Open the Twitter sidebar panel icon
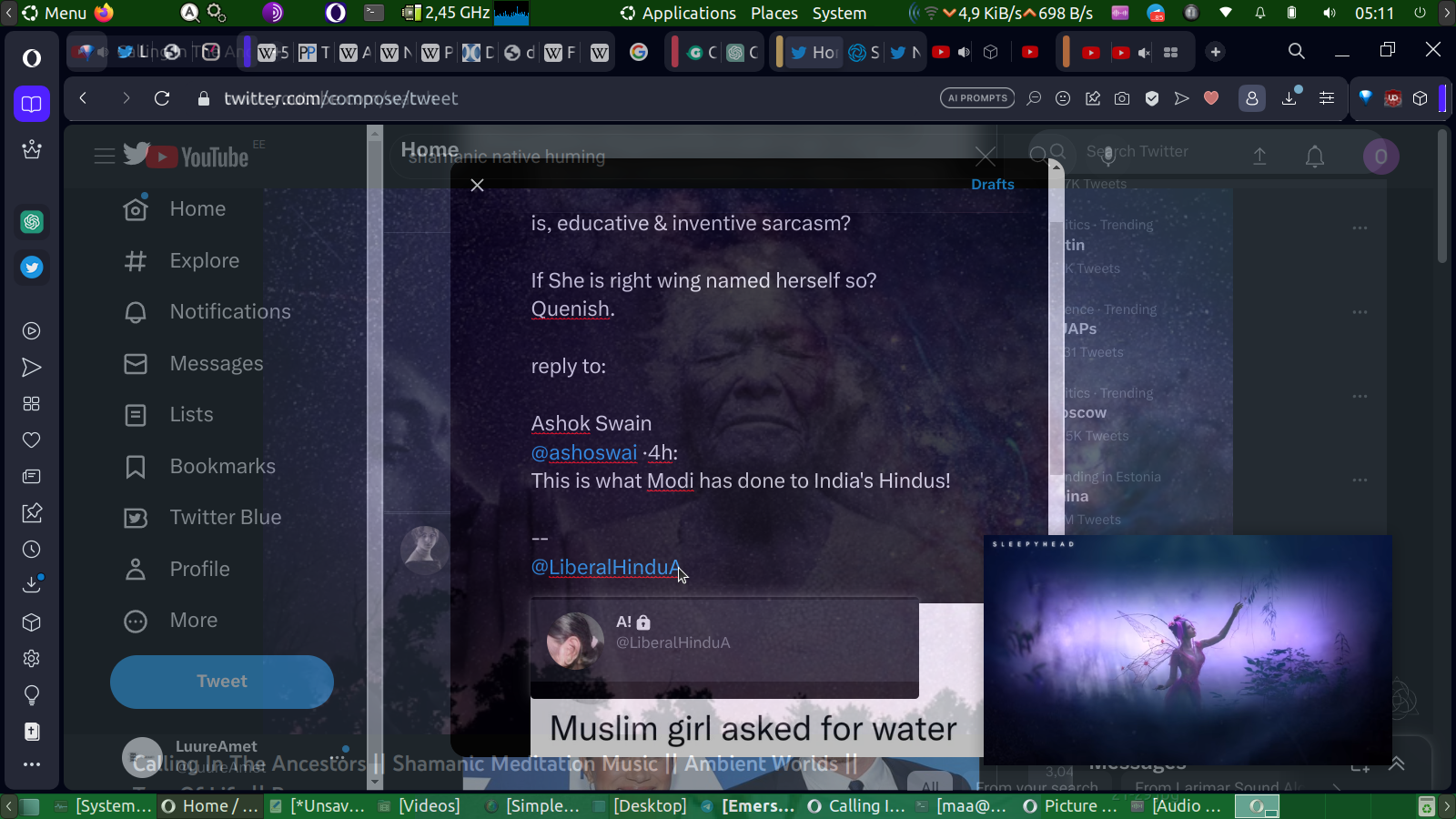The height and width of the screenshot is (819, 1456). point(32,268)
